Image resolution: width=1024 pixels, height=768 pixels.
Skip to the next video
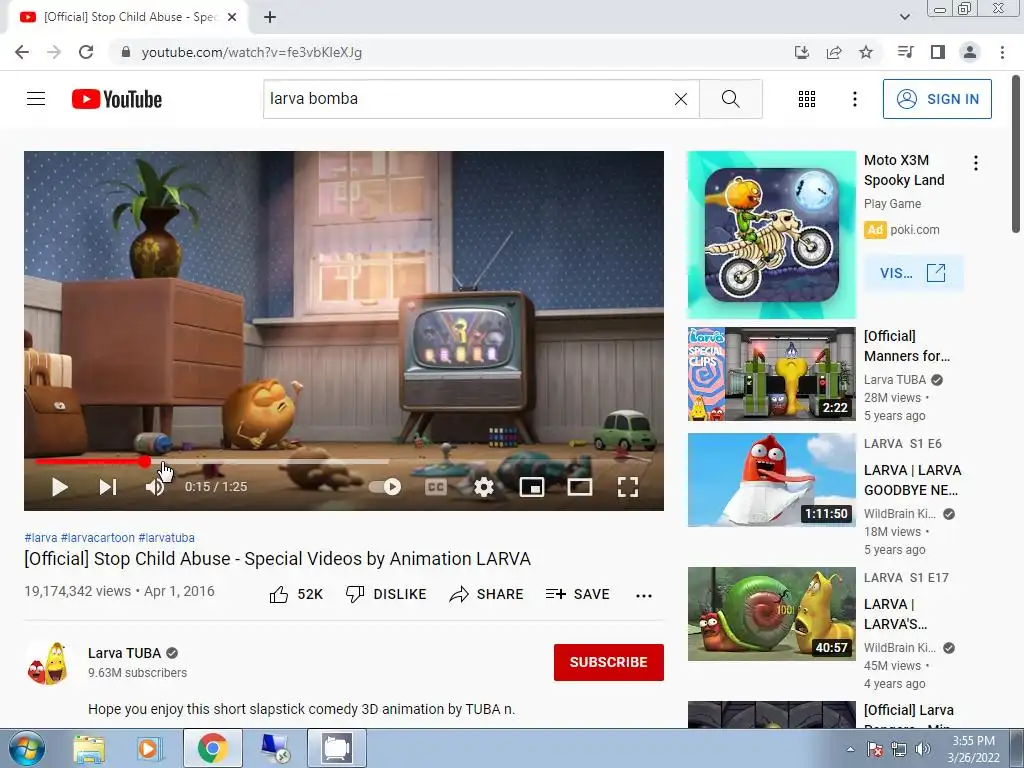click(108, 487)
